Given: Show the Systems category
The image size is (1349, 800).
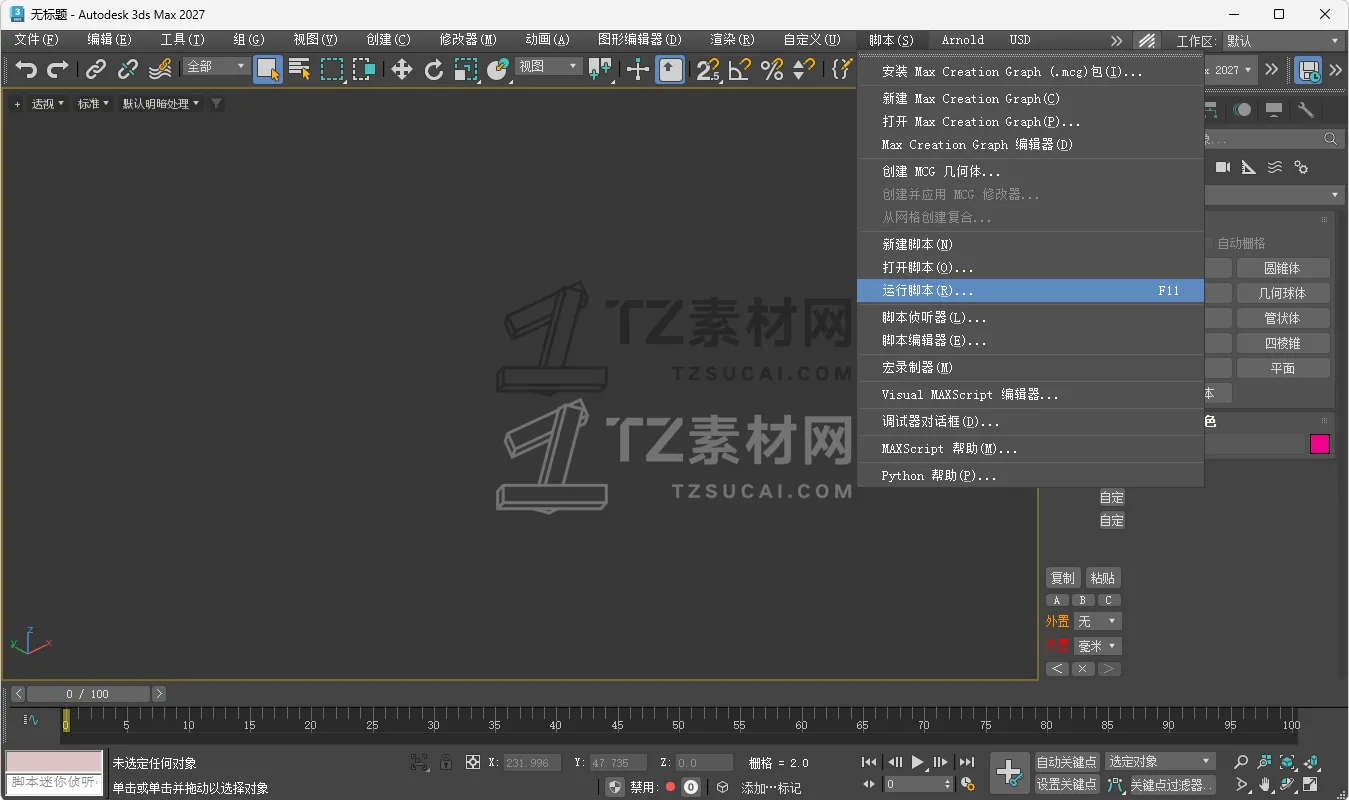Looking at the screenshot, I should (x=1300, y=167).
